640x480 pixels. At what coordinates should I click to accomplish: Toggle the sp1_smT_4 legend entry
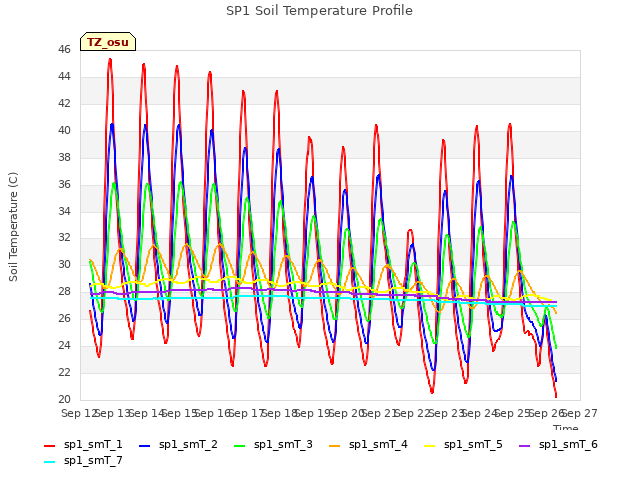[x=368, y=444]
